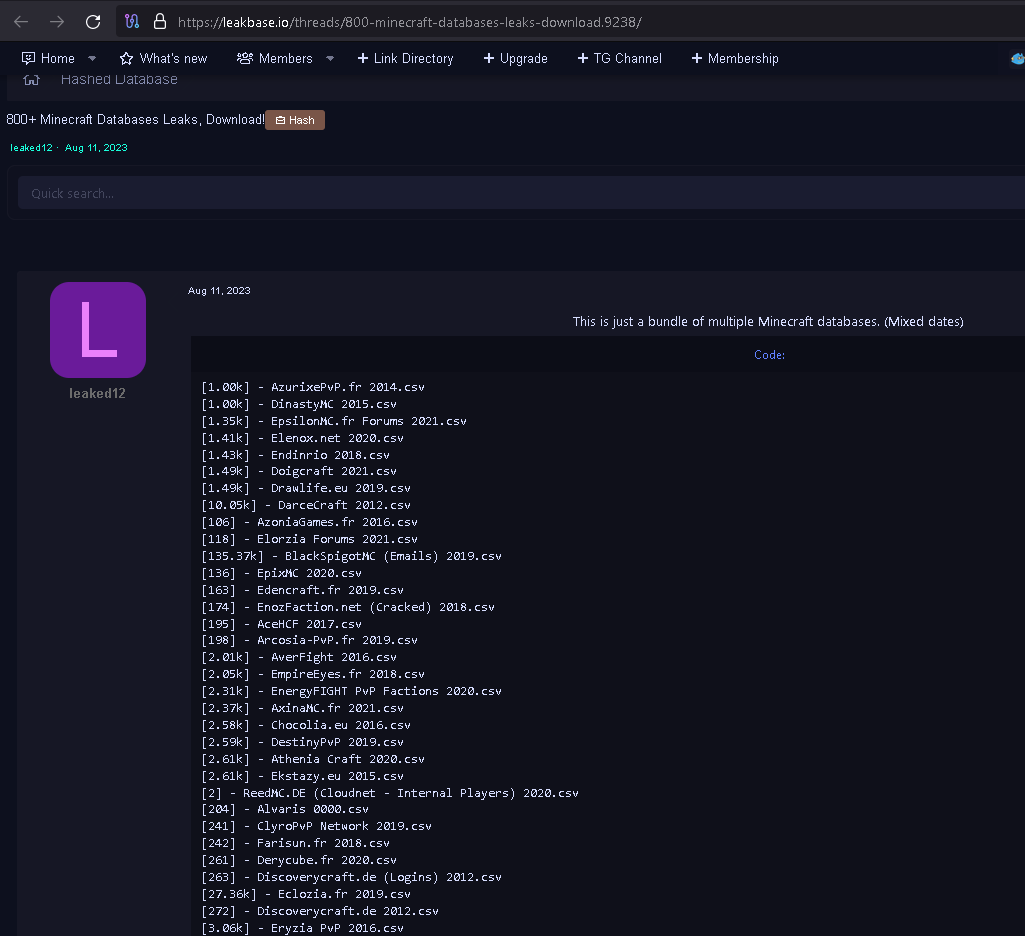Click the thread title text
Image resolution: width=1025 pixels, height=936 pixels.
(x=135, y=120)
